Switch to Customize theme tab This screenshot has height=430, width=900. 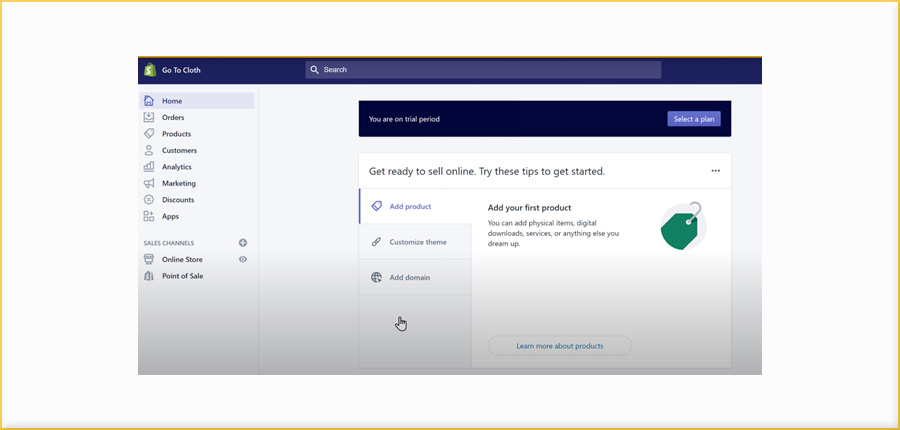pos(415,242)
